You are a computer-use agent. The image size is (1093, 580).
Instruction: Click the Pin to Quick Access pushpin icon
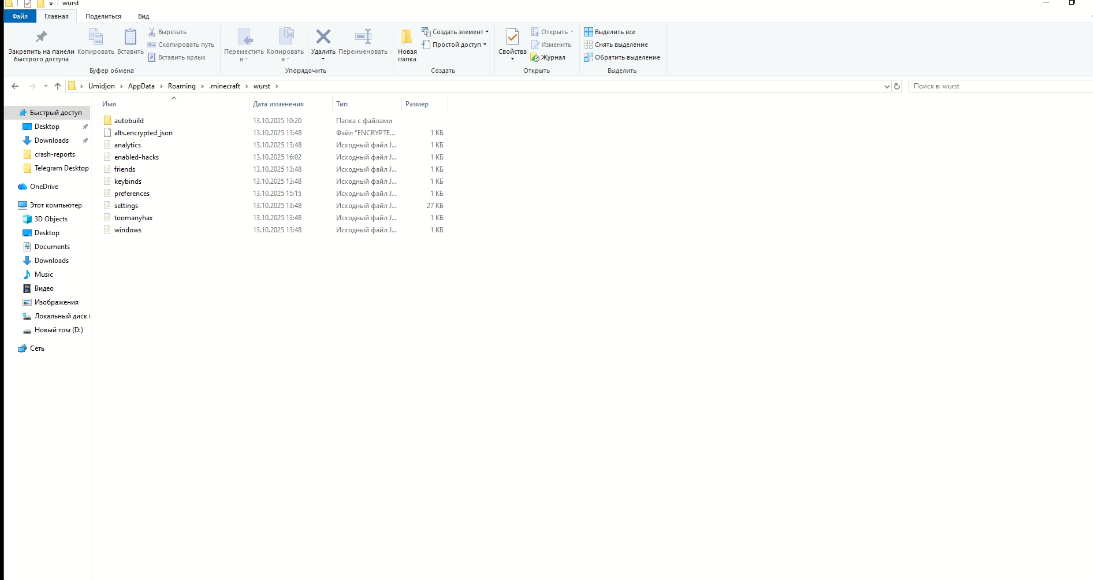pos(41,37)
